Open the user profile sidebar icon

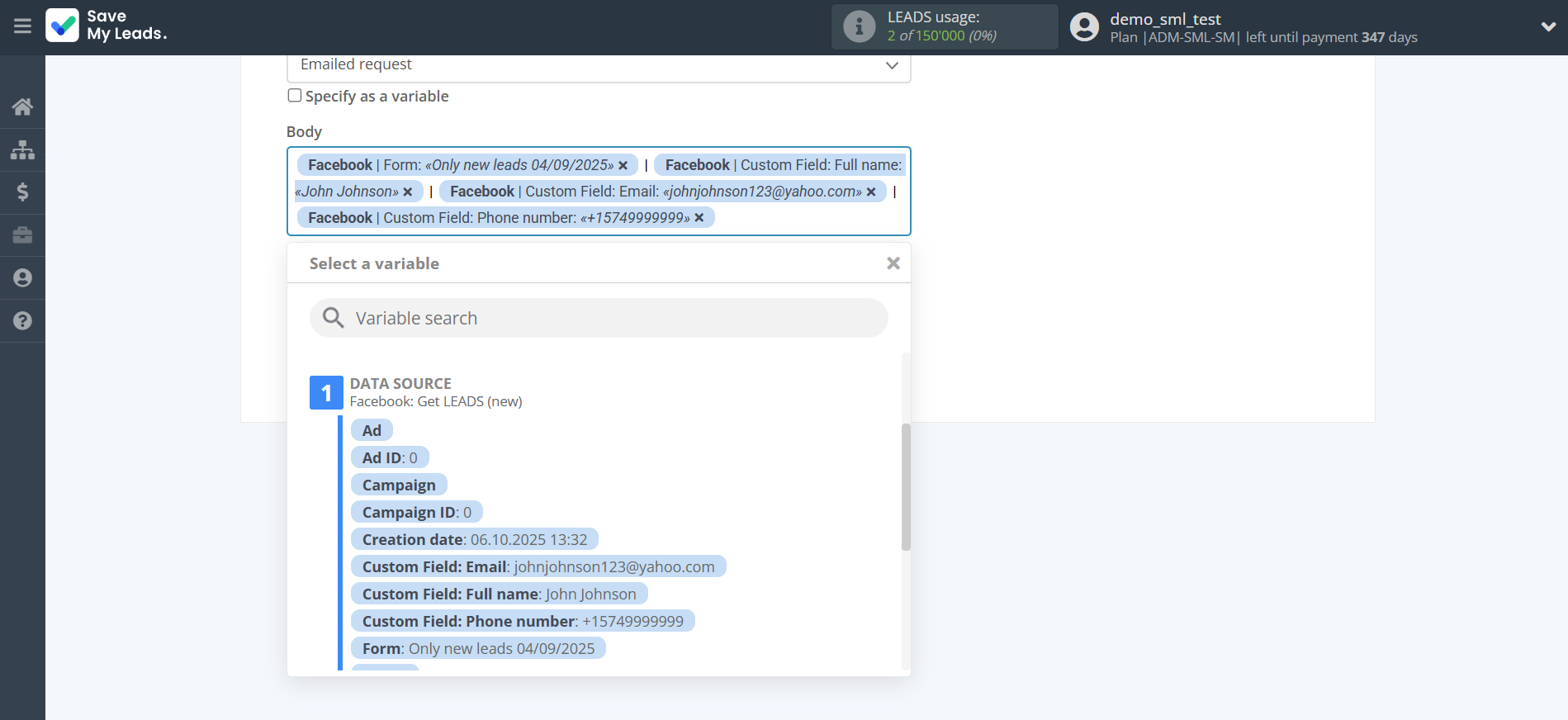coord(22,278)
